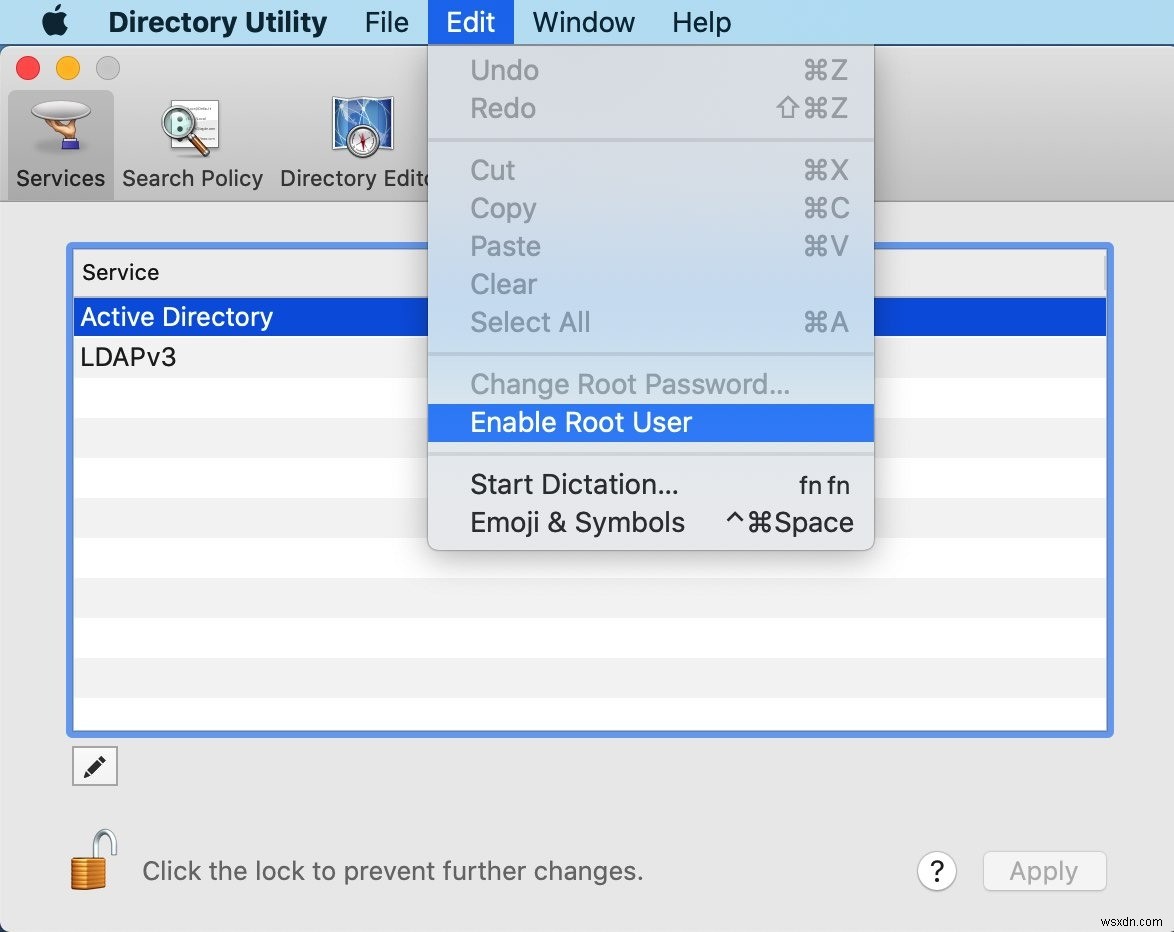Open the Apple menu
The image size is (1174, 932).
coord(55,22)
